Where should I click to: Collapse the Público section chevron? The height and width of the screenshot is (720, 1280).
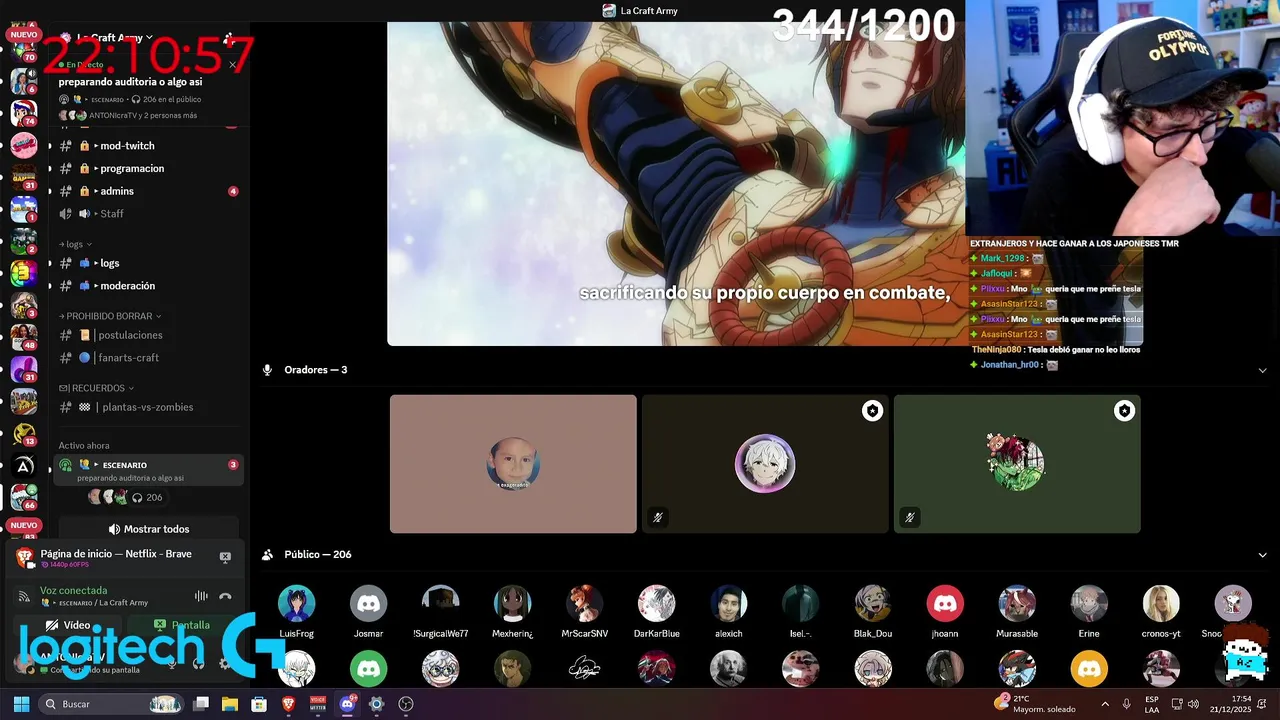(x=1262, y=555)
